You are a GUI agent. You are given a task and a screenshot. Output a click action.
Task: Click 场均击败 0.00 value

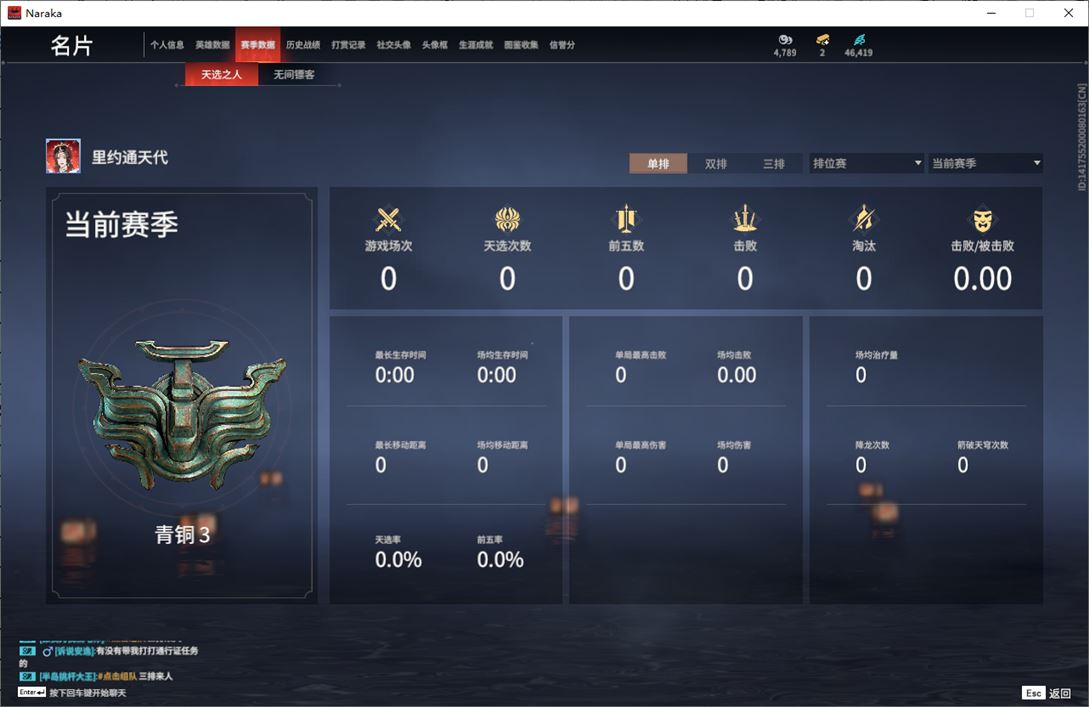point(736,375)
